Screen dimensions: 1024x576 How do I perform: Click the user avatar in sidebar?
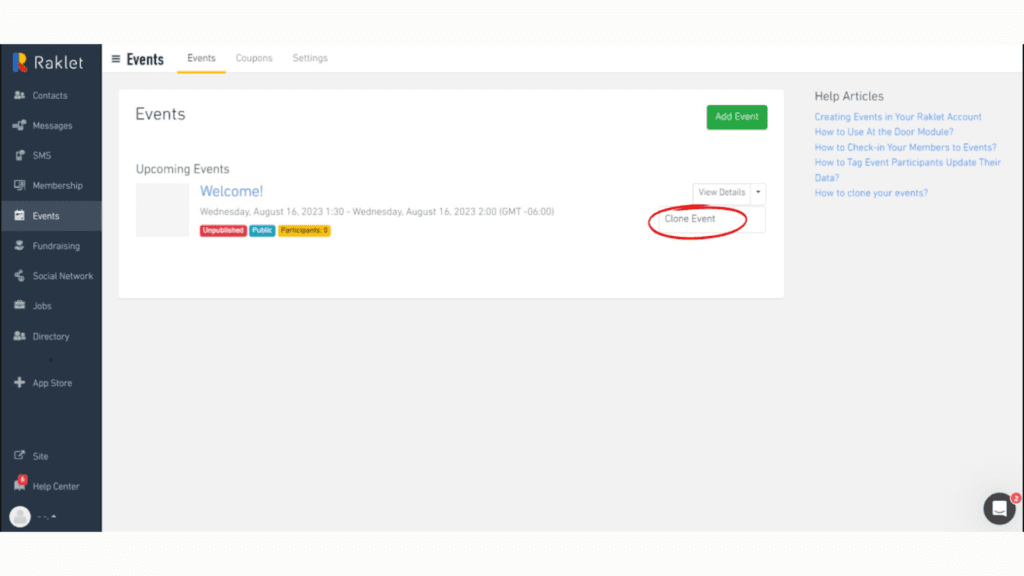[20, 517]
